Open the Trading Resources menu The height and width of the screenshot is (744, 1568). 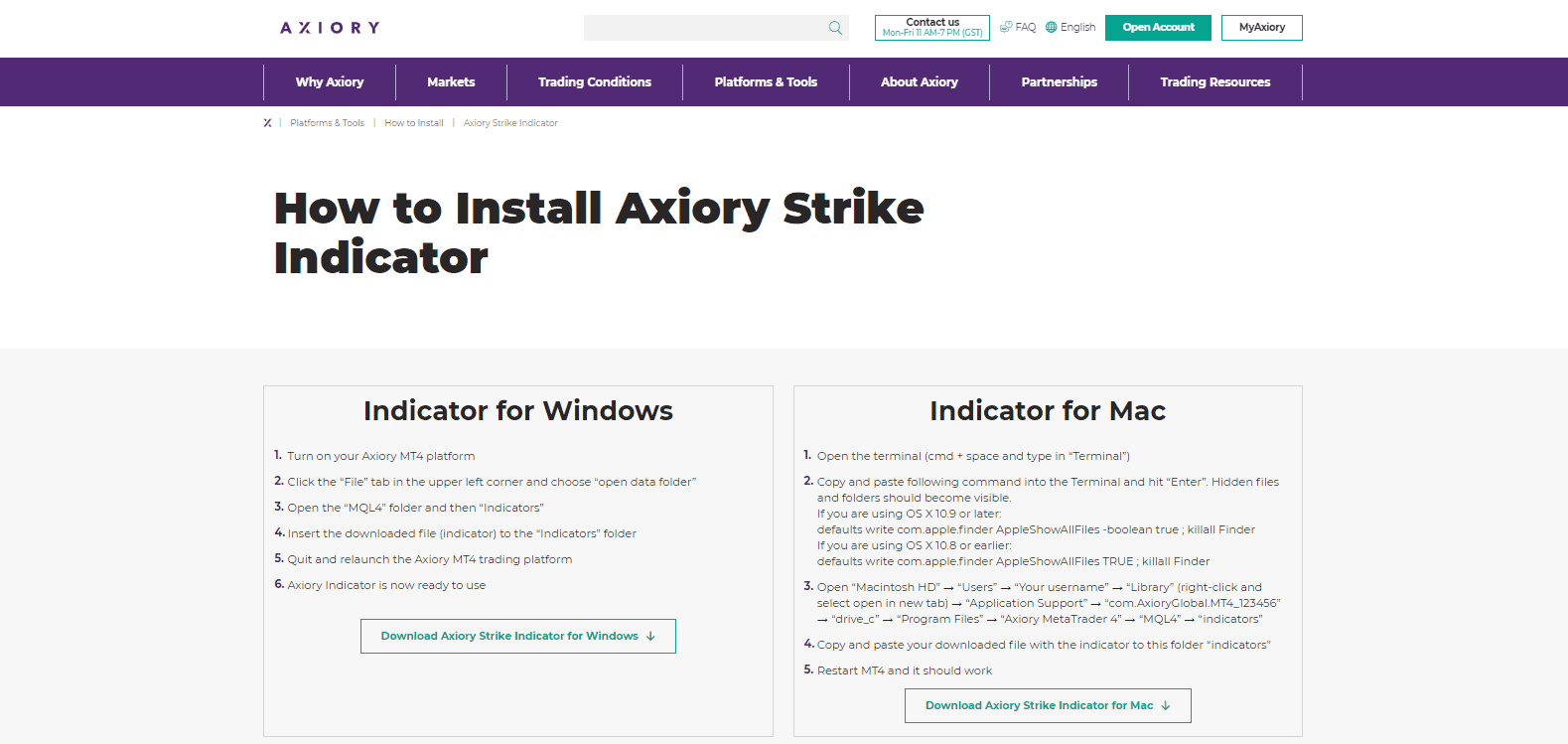[1215, 82]
